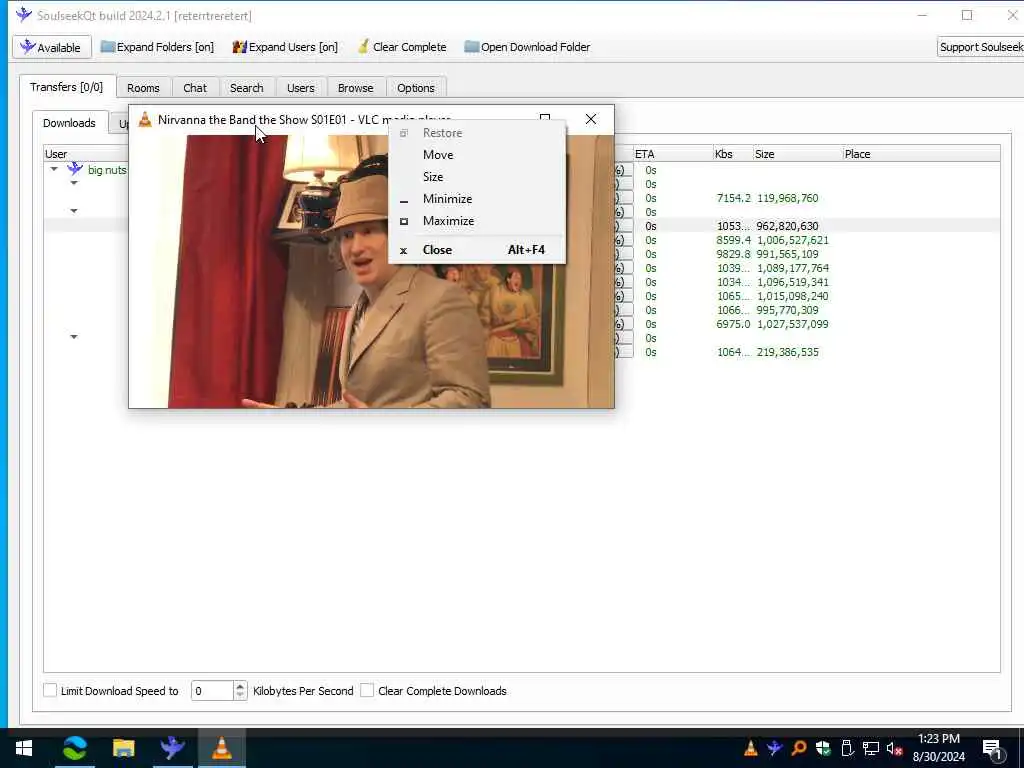Image resolution: width=1024 pixels, height=768 pixels.
Task: Toggle Expand Folders [on]
Action: click(157, 47)
